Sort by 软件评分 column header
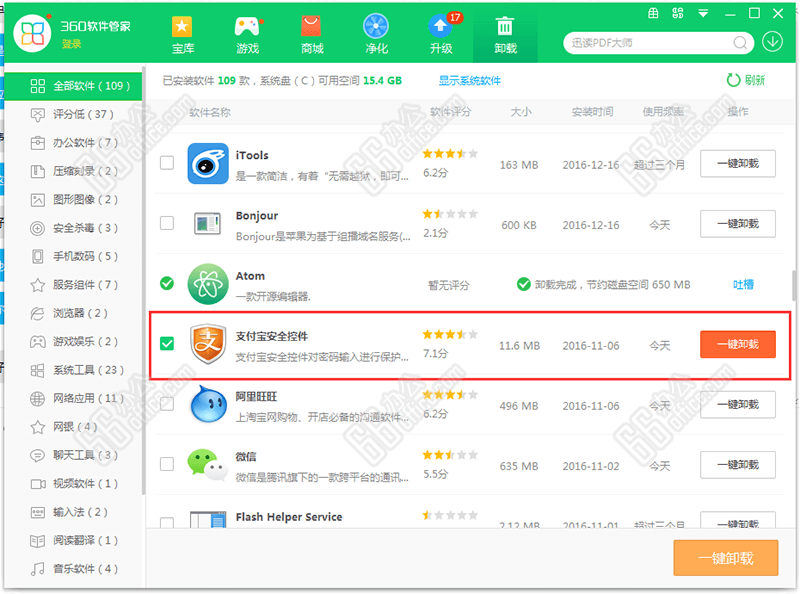The height and width of the screenshot is (594, 800). click(451, 112)
